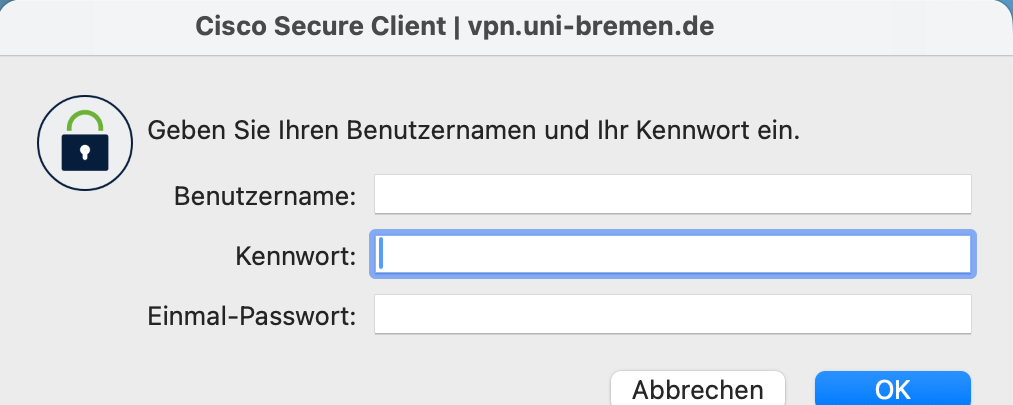This screenshot has width=1013, height=405.
Task: Click the blinking cursor in the Kennwort field
Action: point(382,255)
